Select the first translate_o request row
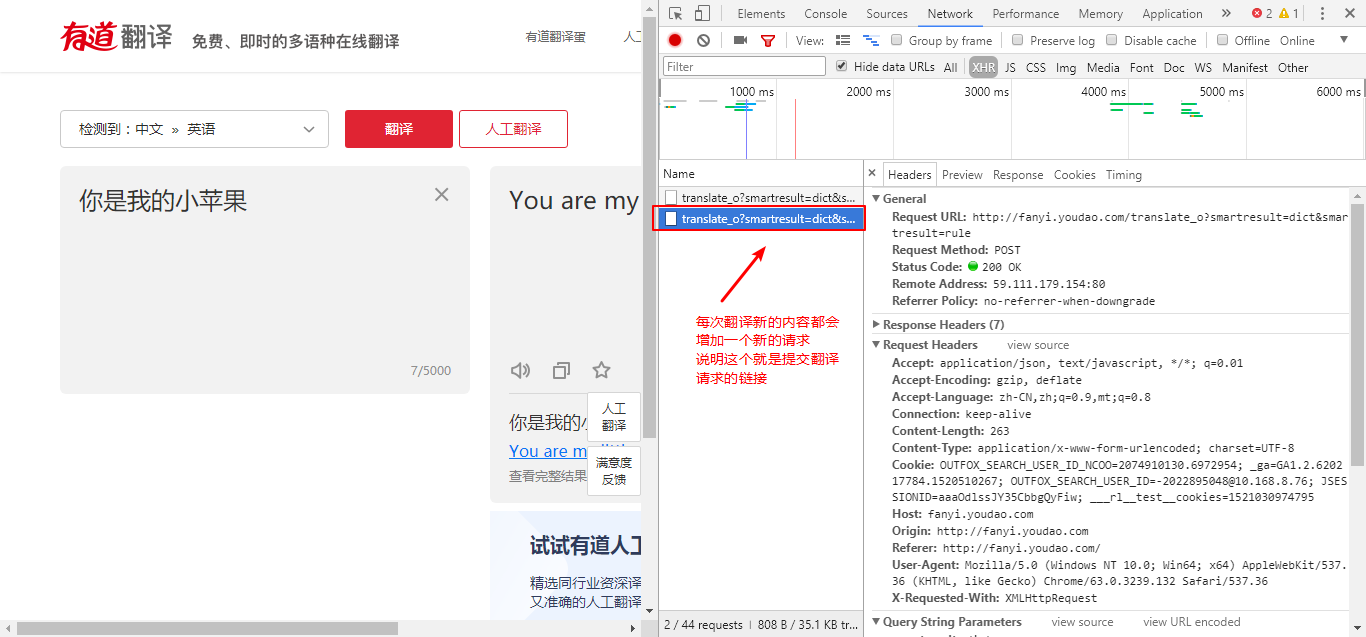Viewport: 1366px width, 637px height. (x=761, y=197)
